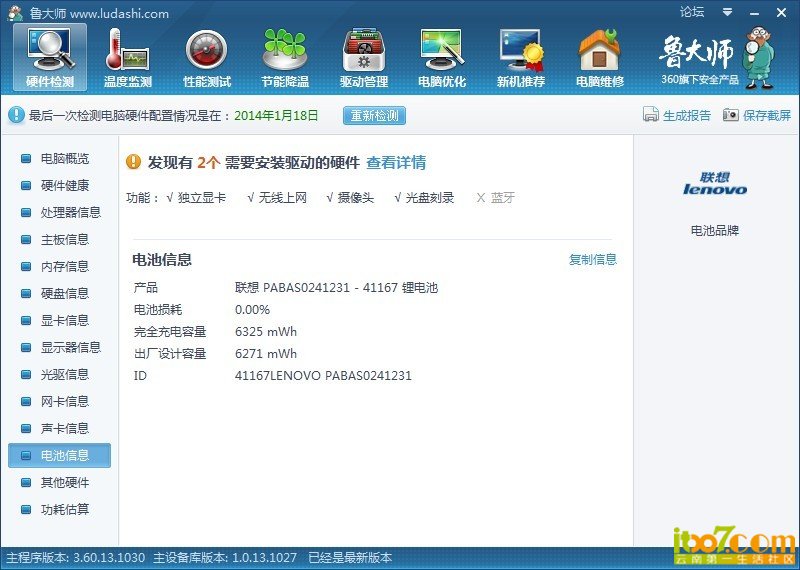Open the title bar dropdown menu arrow
Viewport: 800px width, 570px height.
pyautogui.click(x=728, y=12)
